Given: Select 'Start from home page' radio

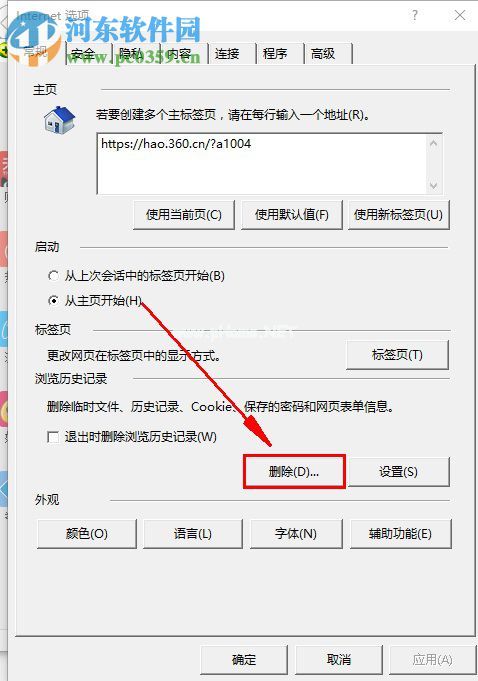Looking at the screenshot, I should 53,301.
